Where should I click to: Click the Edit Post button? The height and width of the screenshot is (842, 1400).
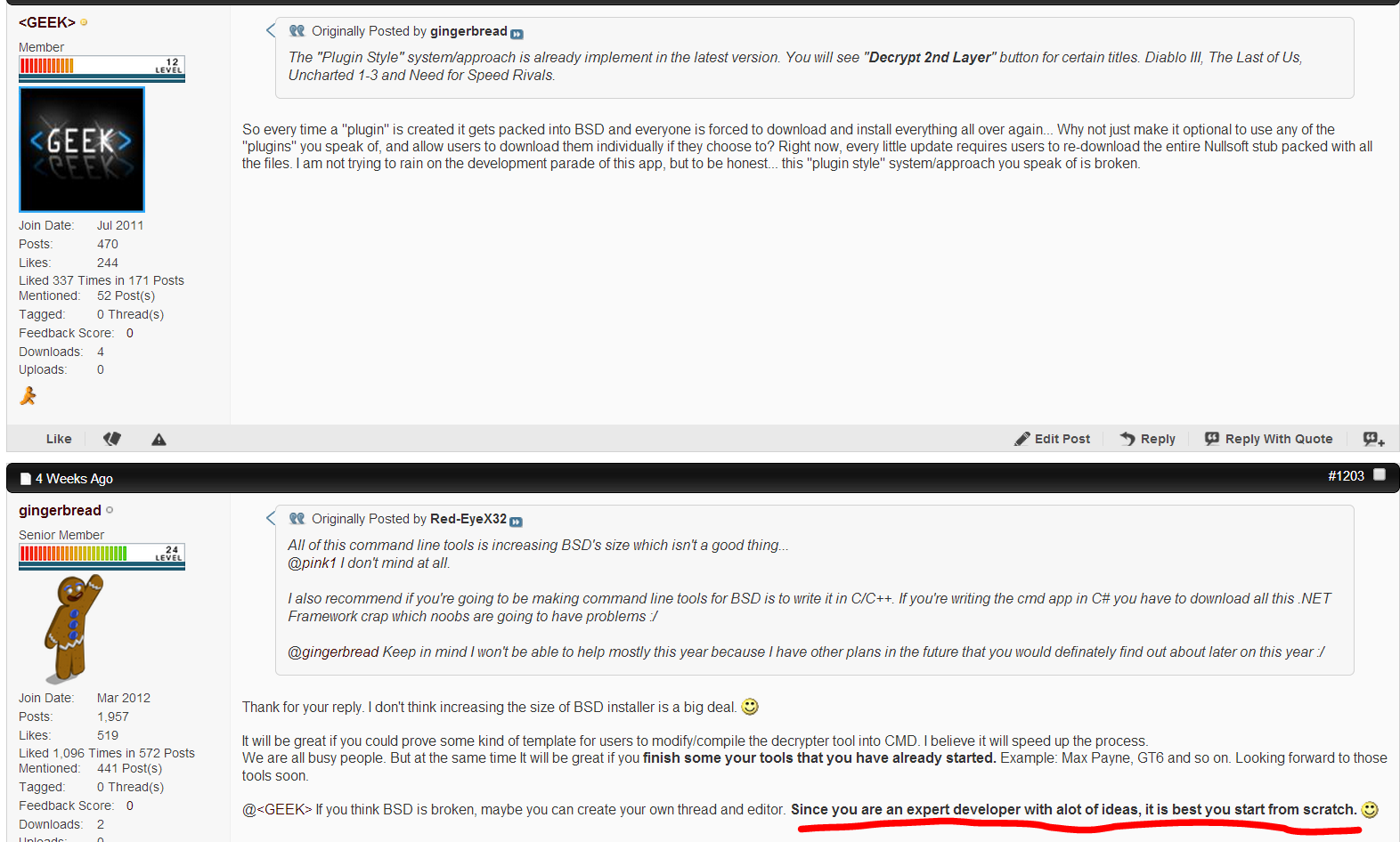point(1052,439)
